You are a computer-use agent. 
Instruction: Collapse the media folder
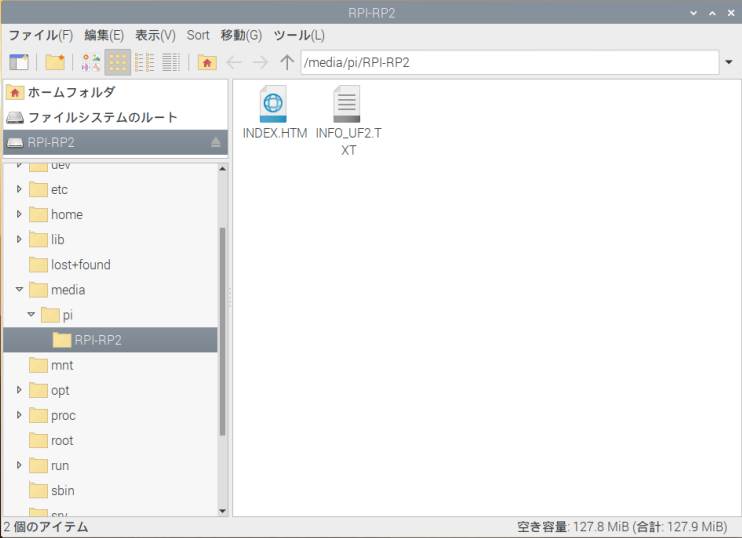[x=19, y=289]
